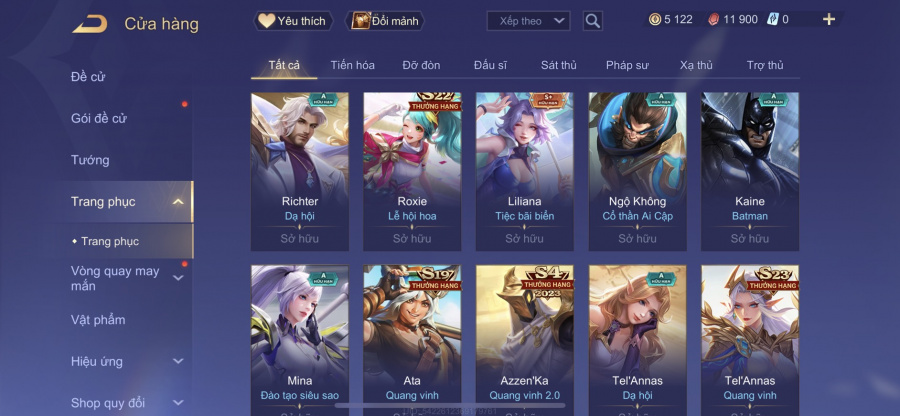Image resolution: width=900 pixels, height=416 pixels.
Task: Switch to the Pháp sư tab
Action: [x=627, y=65]
